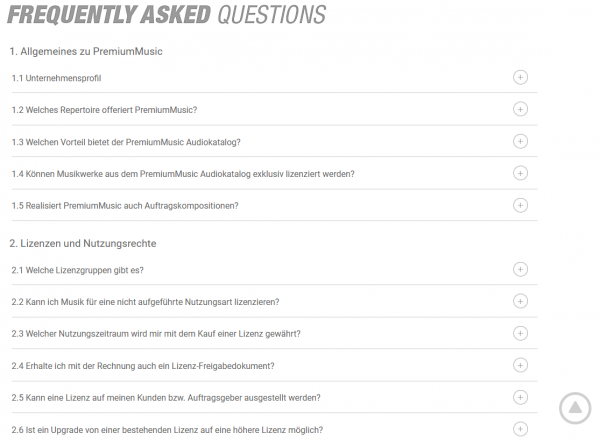Select question 1.5 Auftragskompositionen text

(125, 206)
